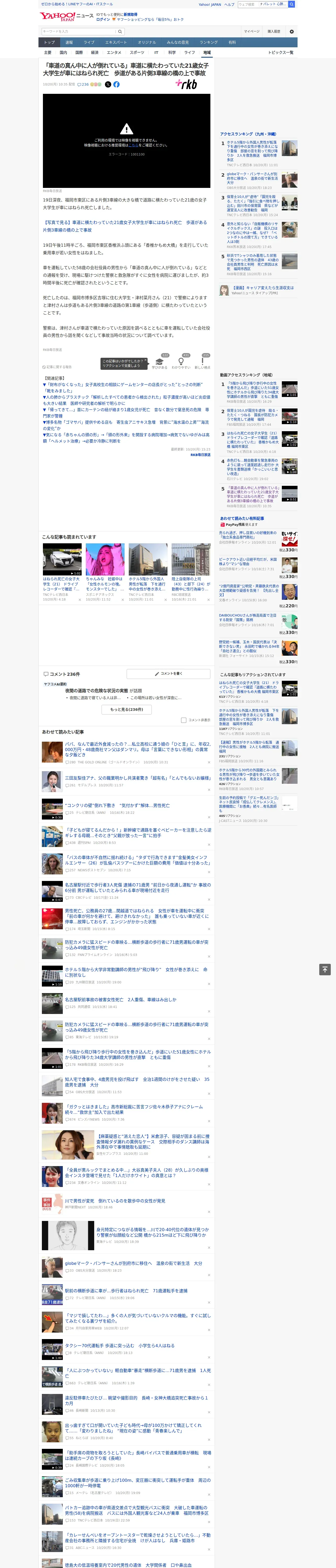Open 【写真で見る】 link in article body

click(125, 226)
